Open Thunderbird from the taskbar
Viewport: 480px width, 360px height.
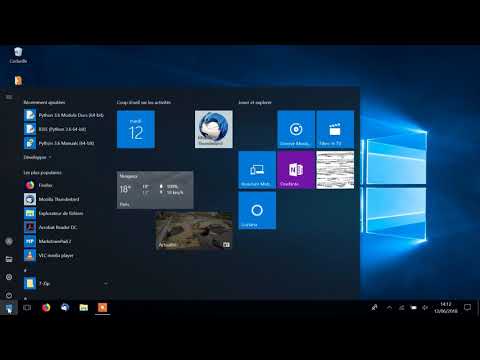pos(65,308)
